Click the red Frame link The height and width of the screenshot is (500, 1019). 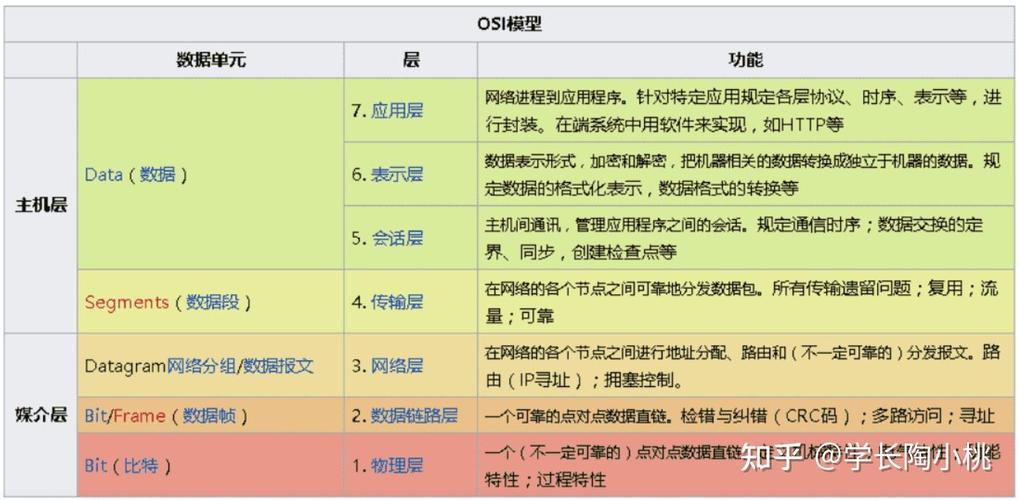(139, 416)
